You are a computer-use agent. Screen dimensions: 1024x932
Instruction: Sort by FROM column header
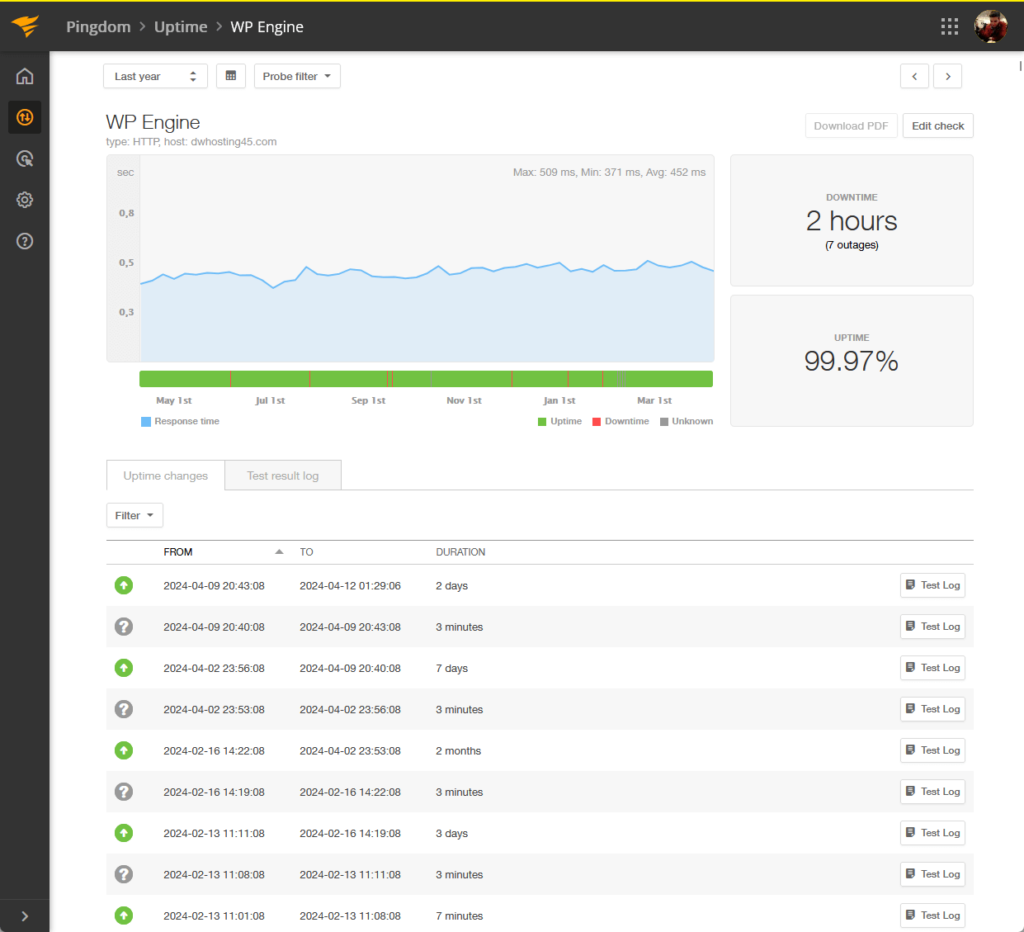point(178,552)
